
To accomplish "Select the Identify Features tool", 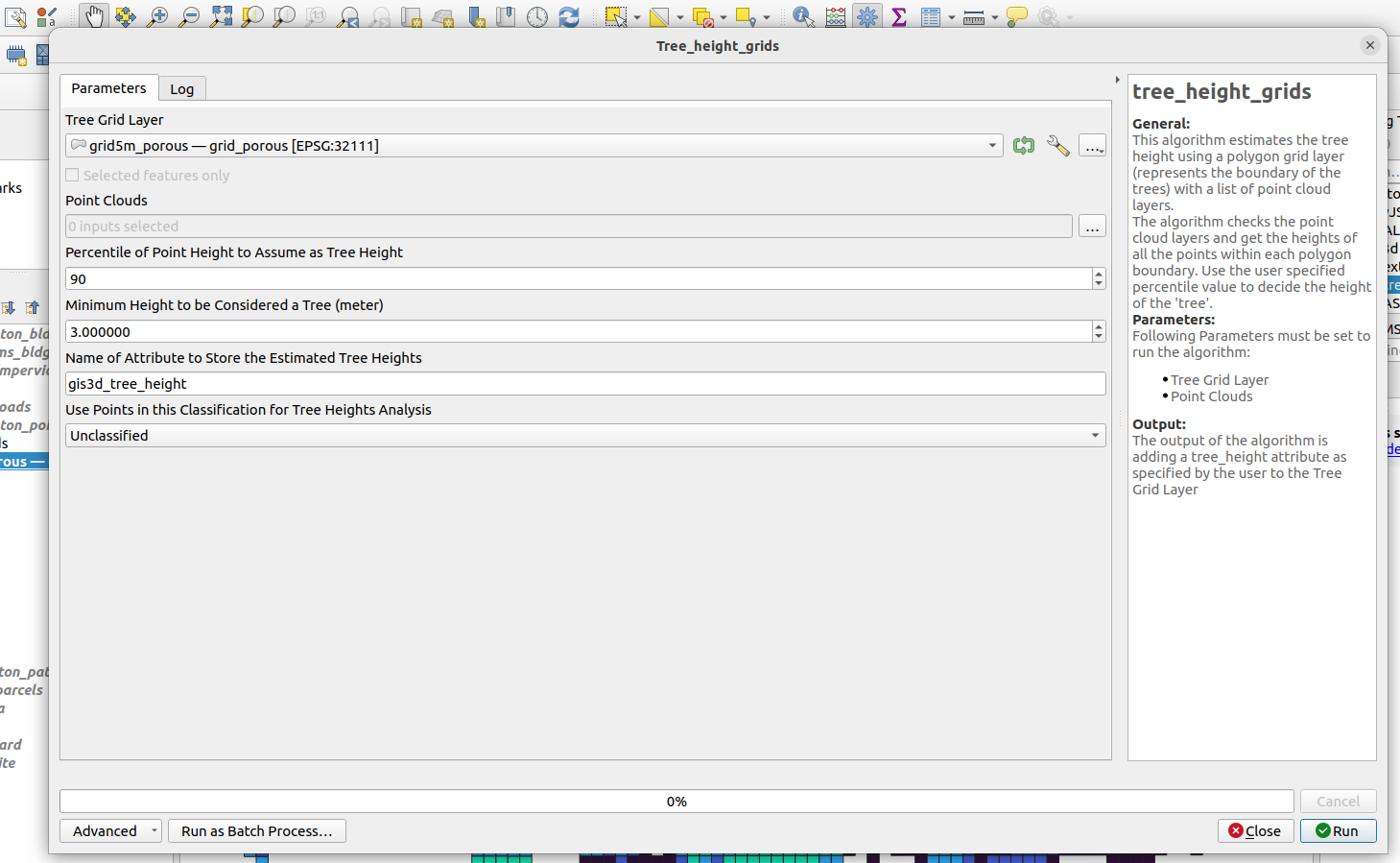I will point(803,16).
